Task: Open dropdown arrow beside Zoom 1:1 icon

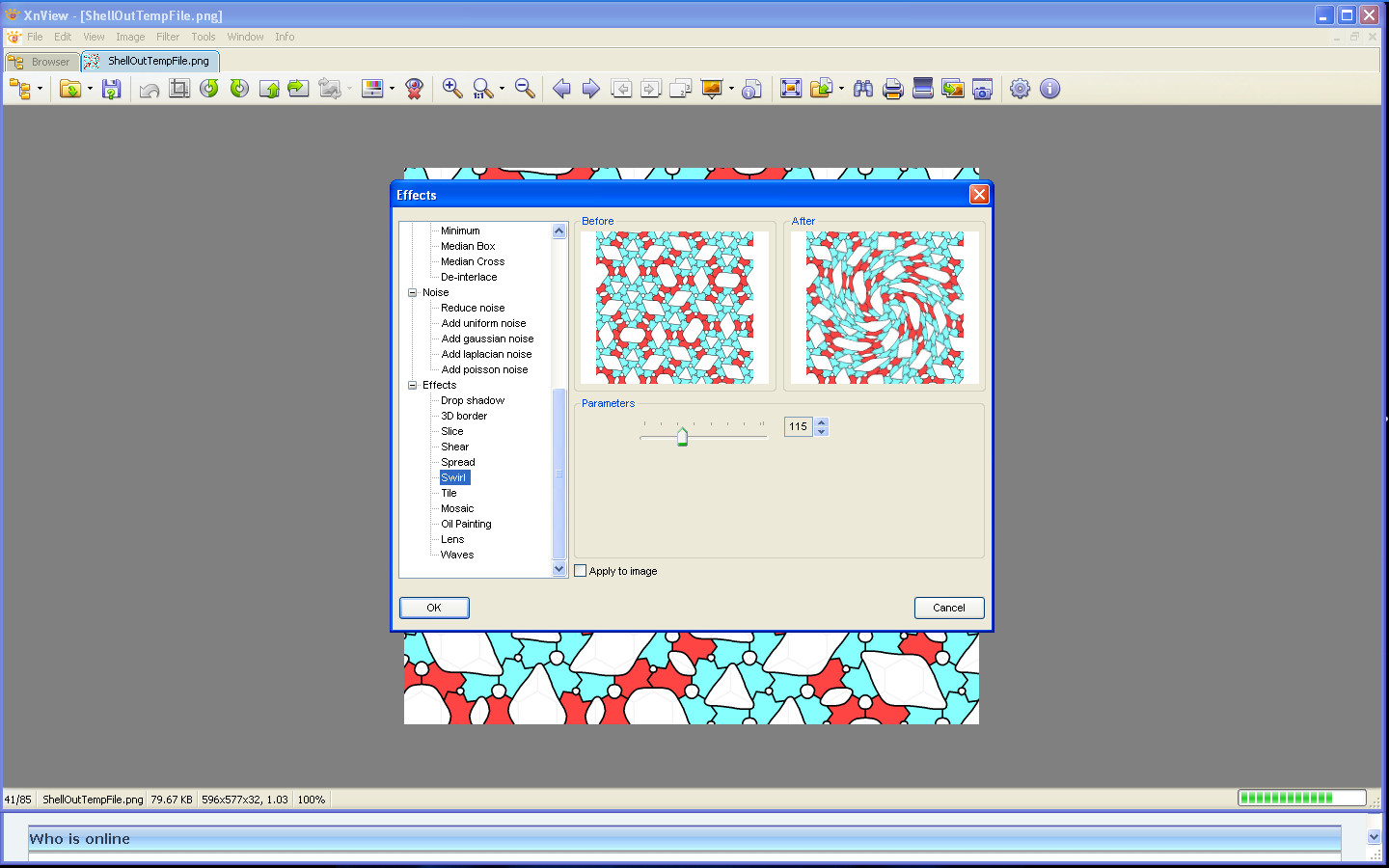Action: pyautogui.click(x=502, y=89)
